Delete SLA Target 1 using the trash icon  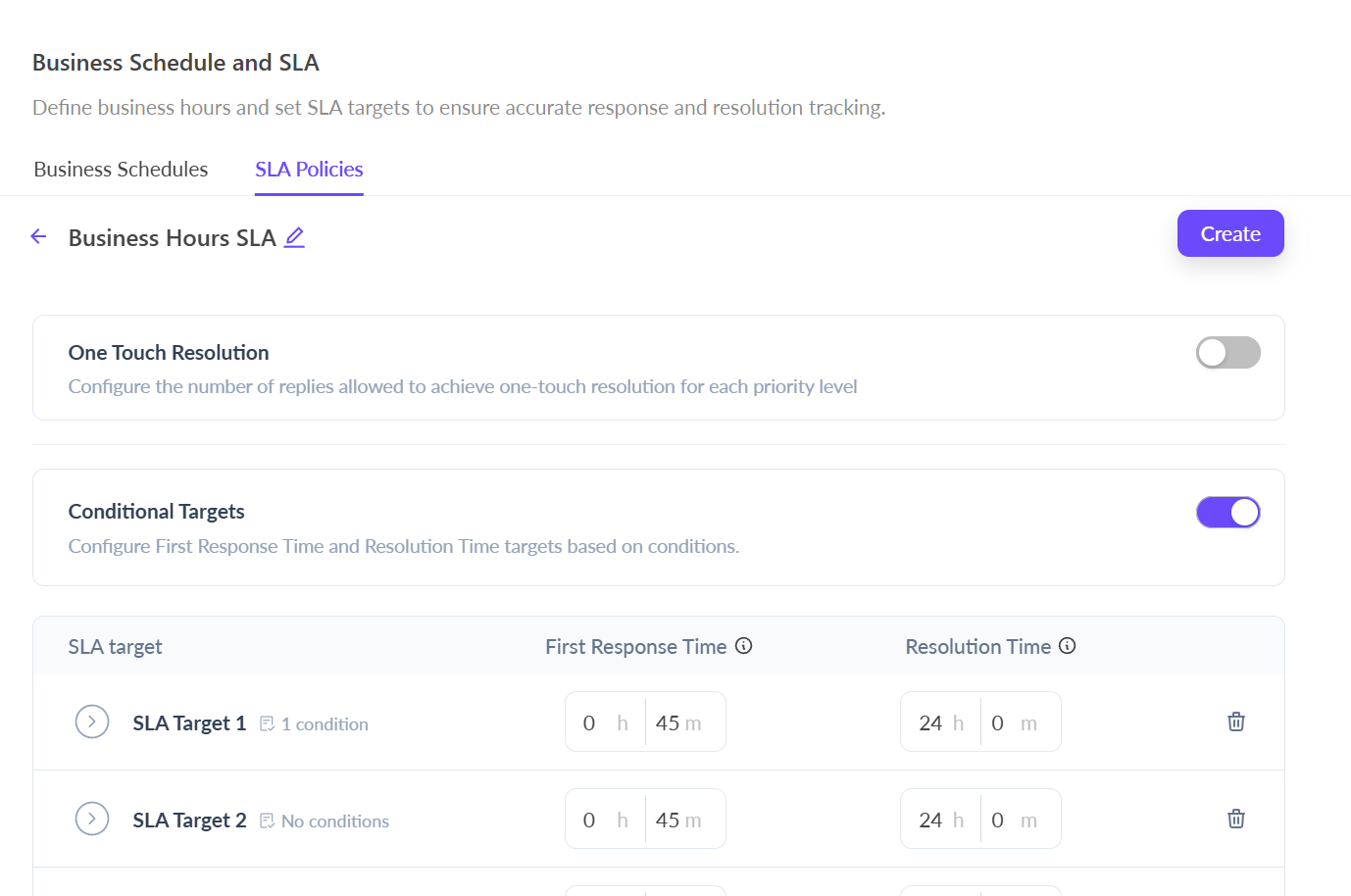point(1235,722)
